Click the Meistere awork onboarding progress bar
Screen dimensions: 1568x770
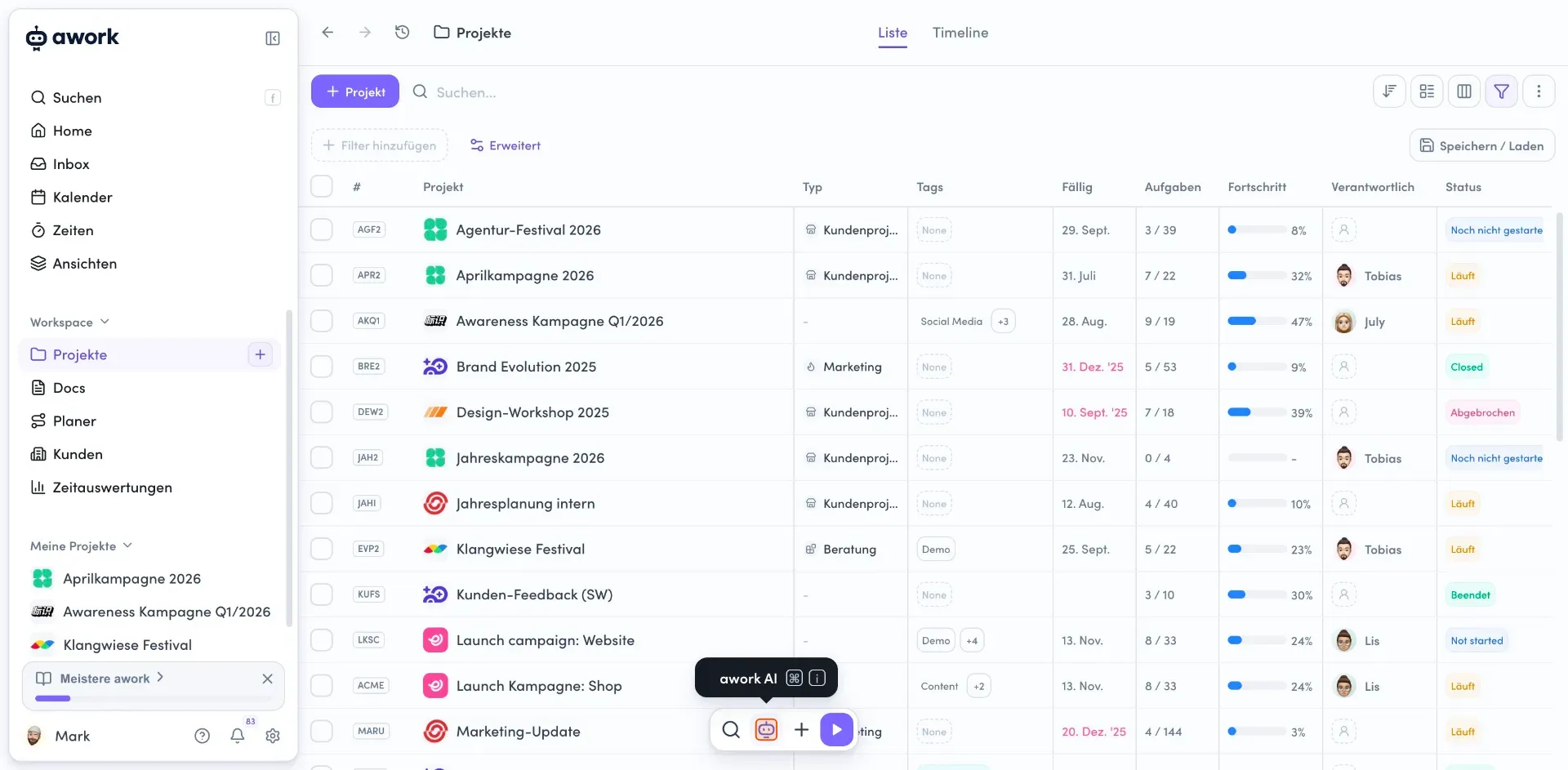154,698
